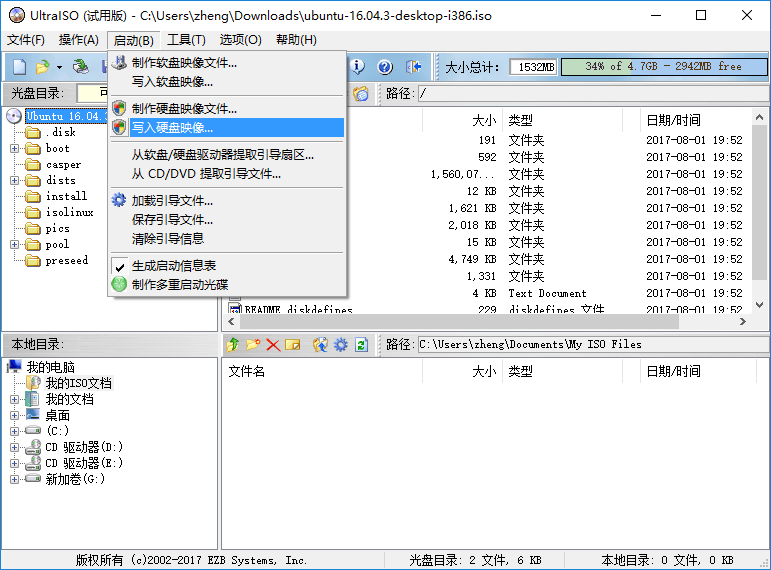Expand the 桌面 tree node
The image size is (771, 570).
click(14, 416)
